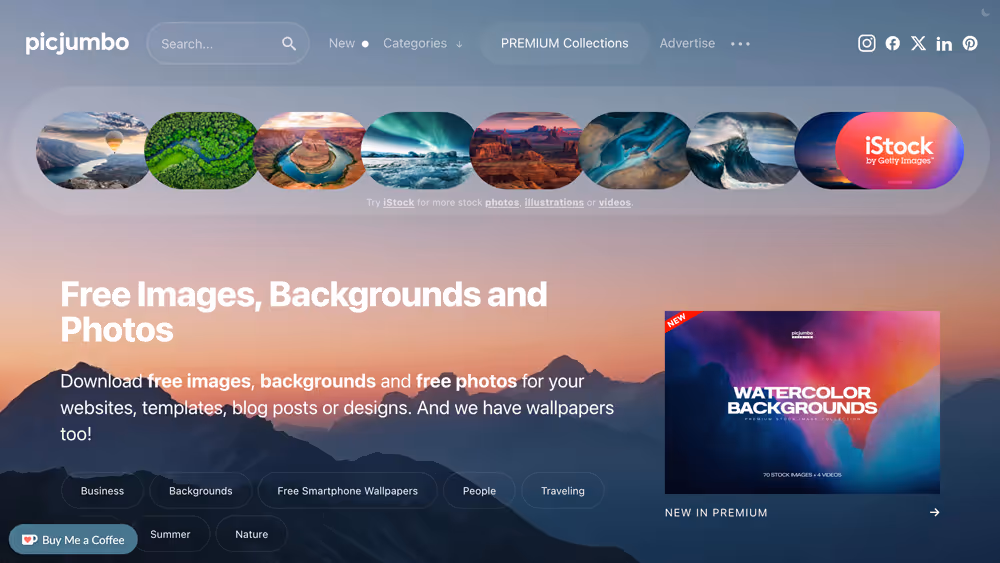Select the Traveling tag

[562, 490]
